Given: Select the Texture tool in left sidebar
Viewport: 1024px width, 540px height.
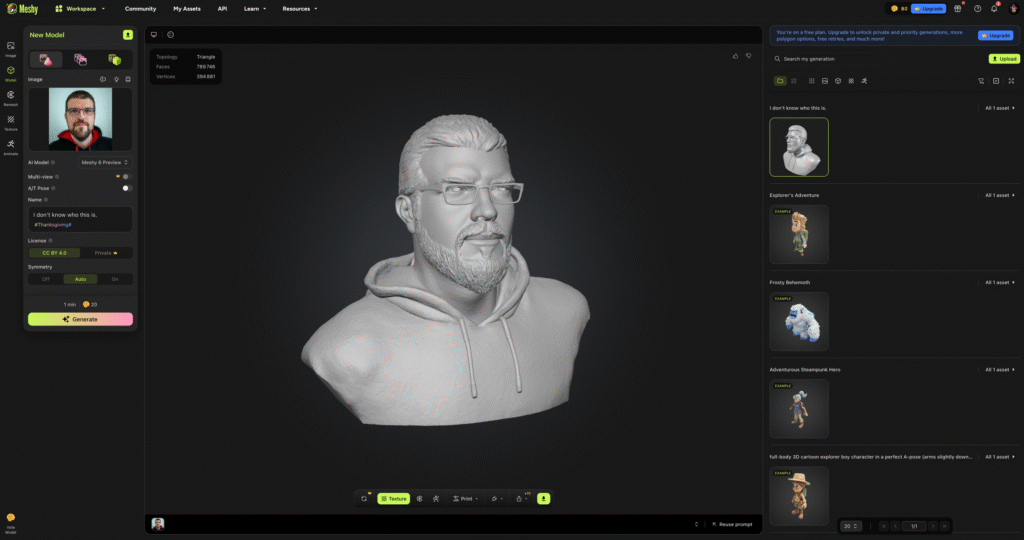Looking at the screenshot, I should click(10, 121).
